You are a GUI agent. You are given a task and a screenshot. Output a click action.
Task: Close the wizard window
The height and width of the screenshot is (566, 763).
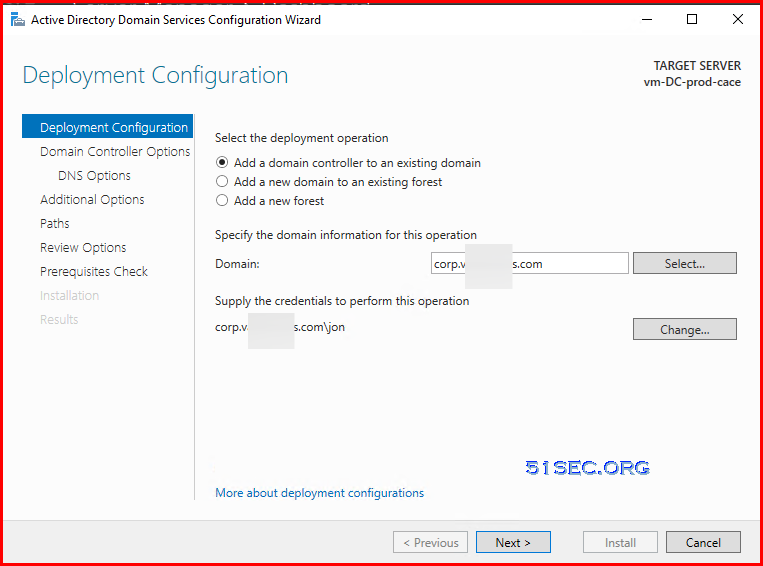click(x=738, y=19)
